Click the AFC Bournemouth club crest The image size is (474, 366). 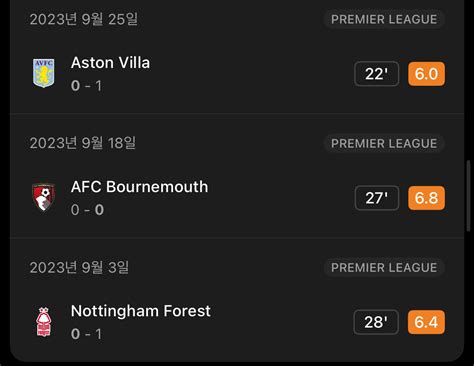click(x=44, y=197)
